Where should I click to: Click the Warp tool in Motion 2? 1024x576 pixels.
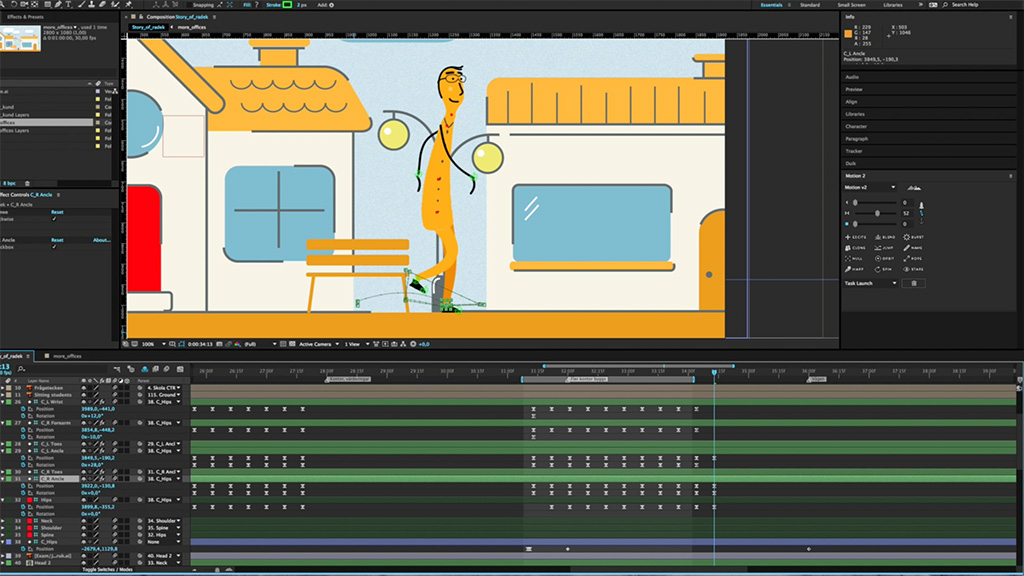(854, 269)
